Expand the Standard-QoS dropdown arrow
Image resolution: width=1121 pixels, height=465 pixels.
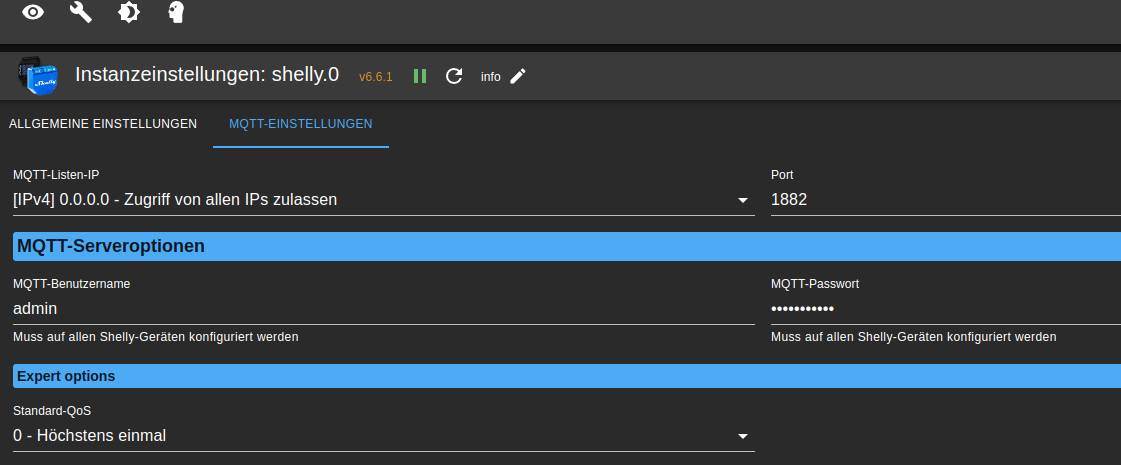(x=743, y=436)
